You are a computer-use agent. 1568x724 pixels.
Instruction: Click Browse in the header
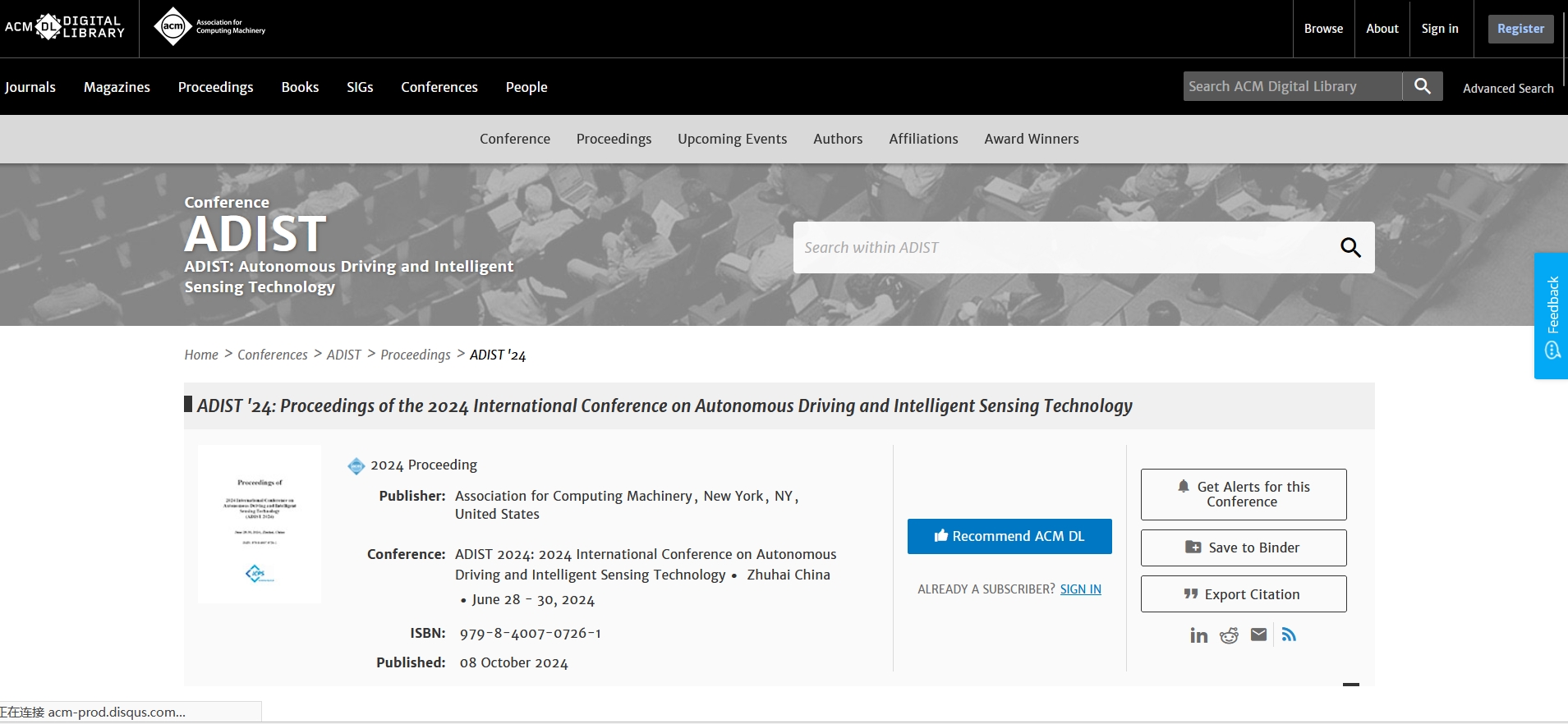click(1323, 29)
